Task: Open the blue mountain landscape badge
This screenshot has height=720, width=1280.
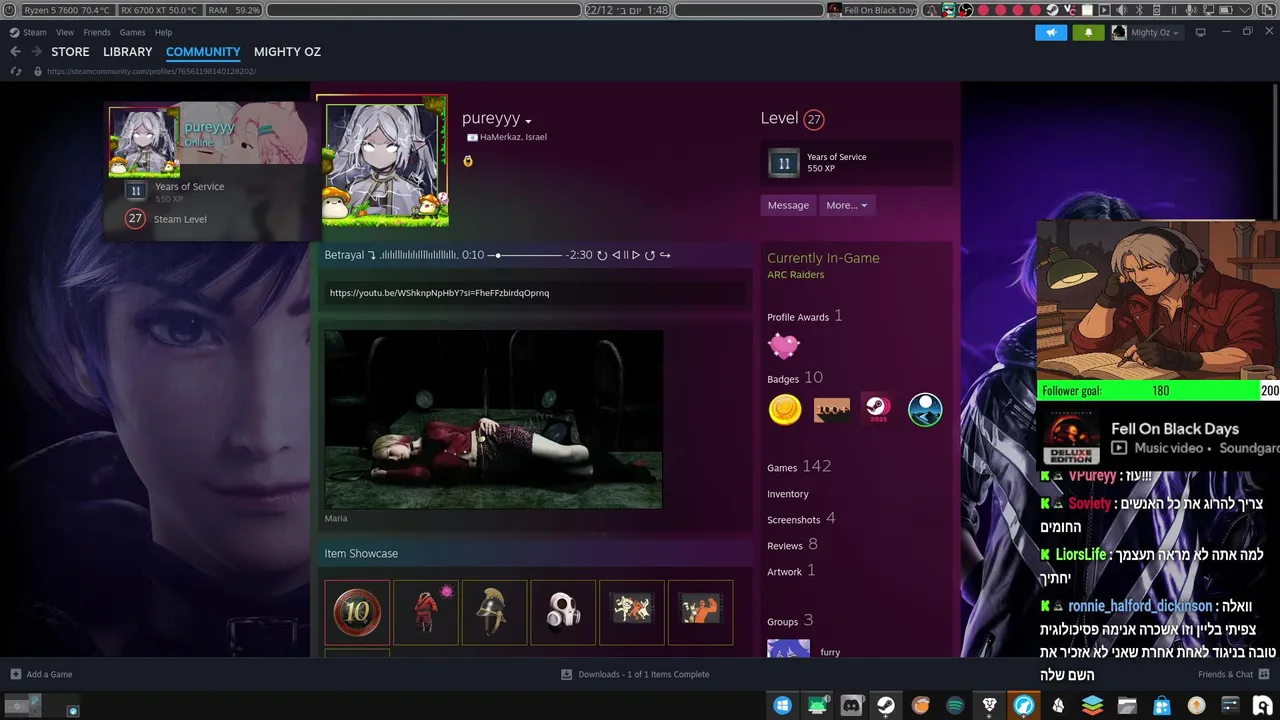Action: click(925, 409)
